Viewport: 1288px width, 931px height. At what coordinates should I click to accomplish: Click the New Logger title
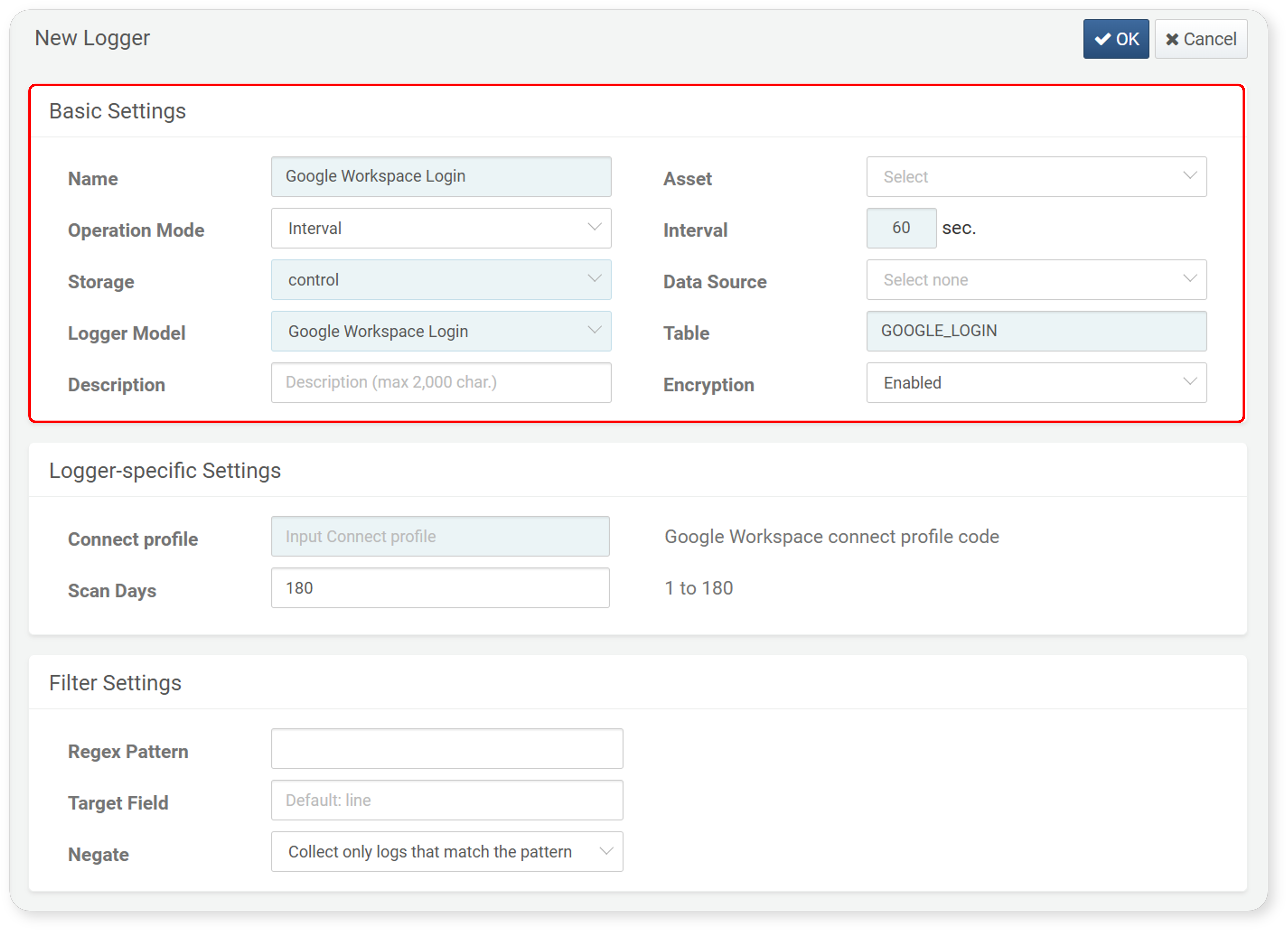(93, 38)
